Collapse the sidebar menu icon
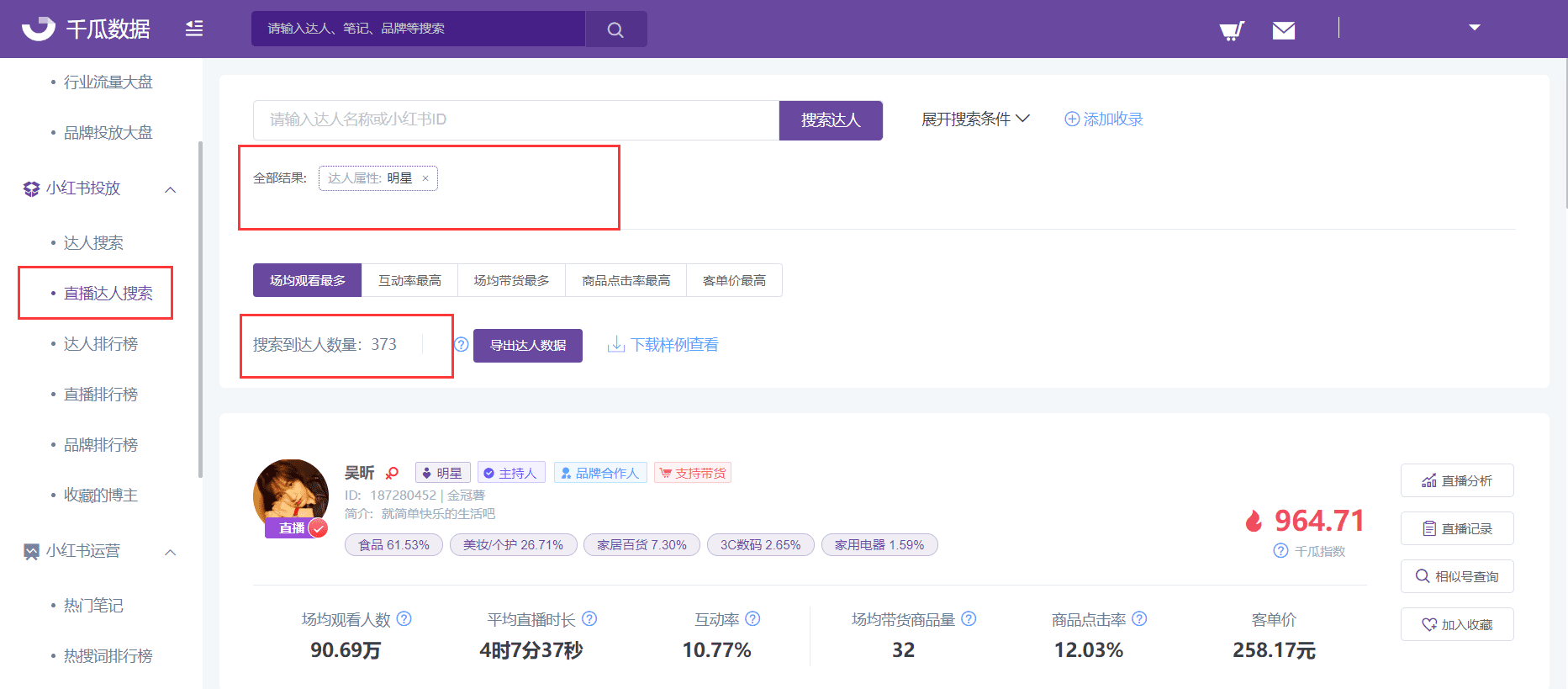Viewport: 1568px width, 689px height. click(x=194, y=29)
